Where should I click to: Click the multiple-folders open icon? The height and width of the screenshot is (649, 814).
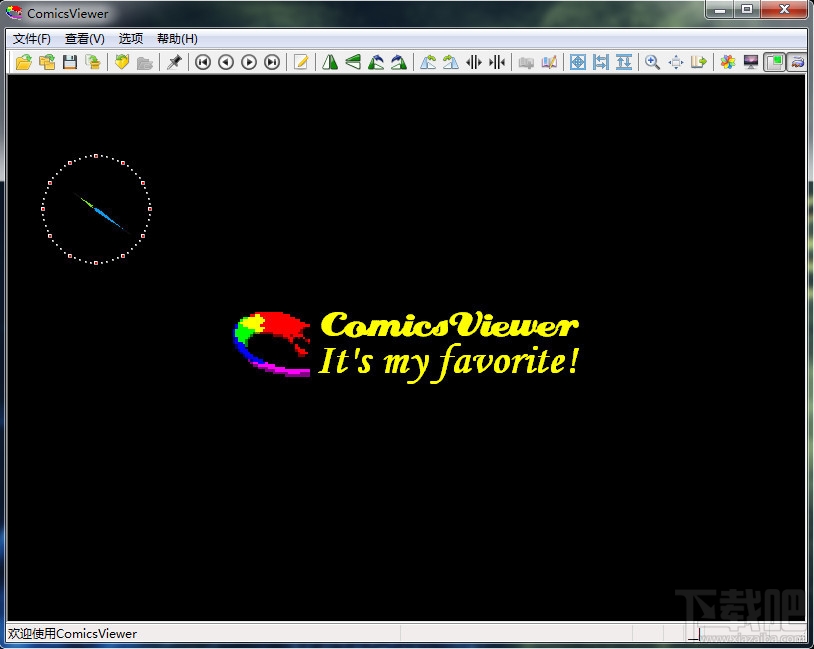point(47,62)
